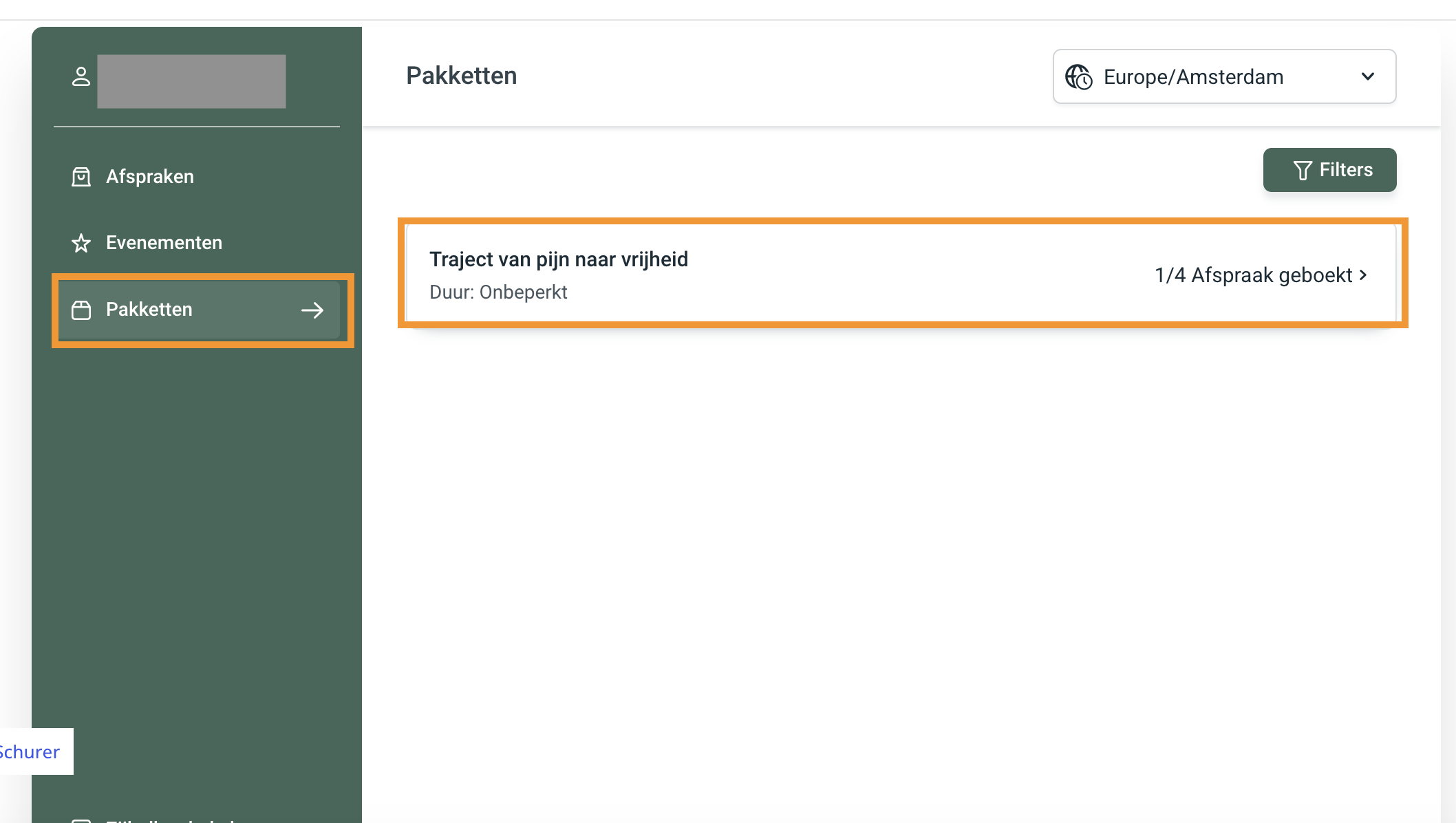This screenshot has width=1456, height=823.
Task: Click the Evenementen star icon
Action: click(81, 243)
